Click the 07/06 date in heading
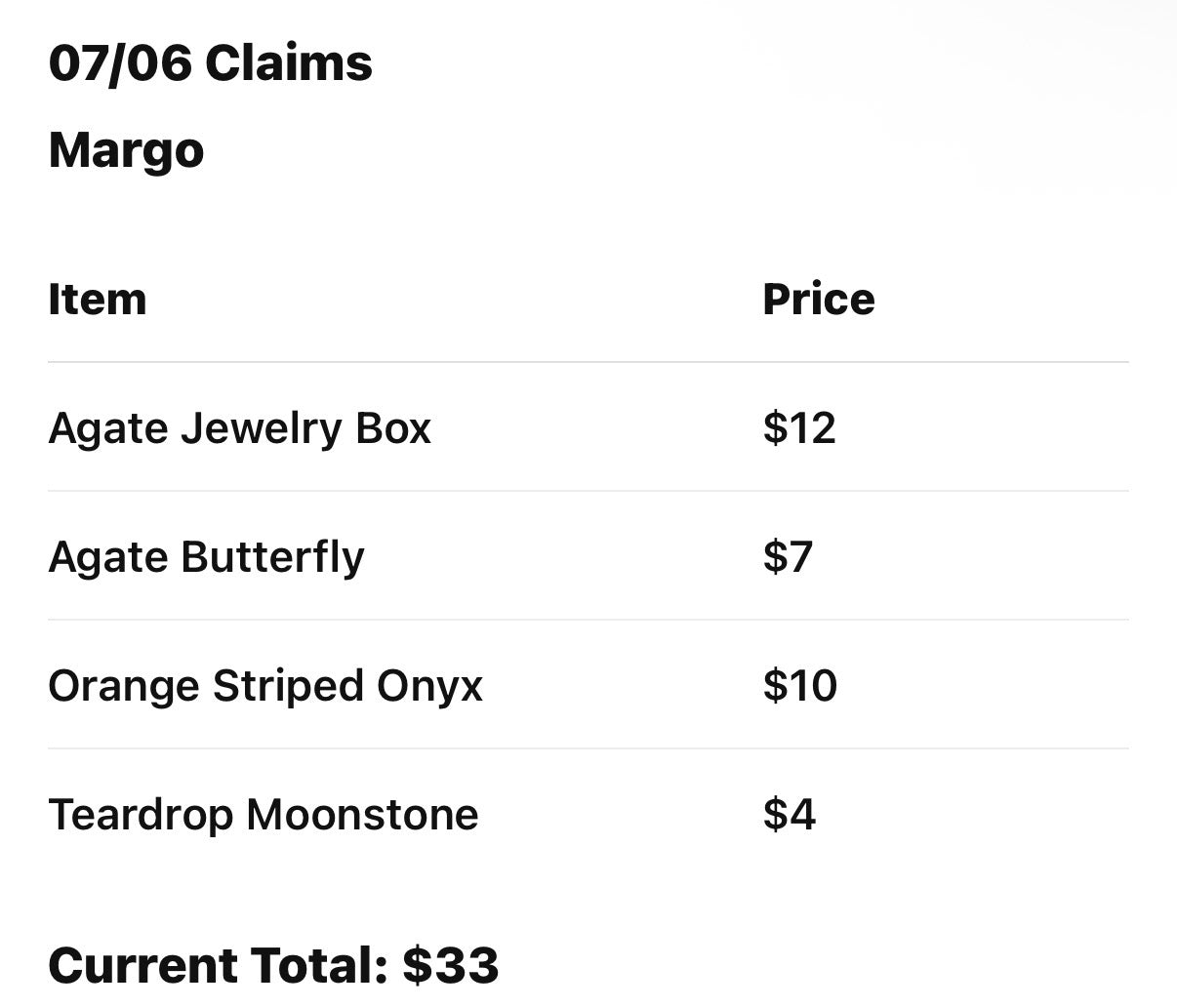The image size is (1177, 1008). tap(120, 63)
